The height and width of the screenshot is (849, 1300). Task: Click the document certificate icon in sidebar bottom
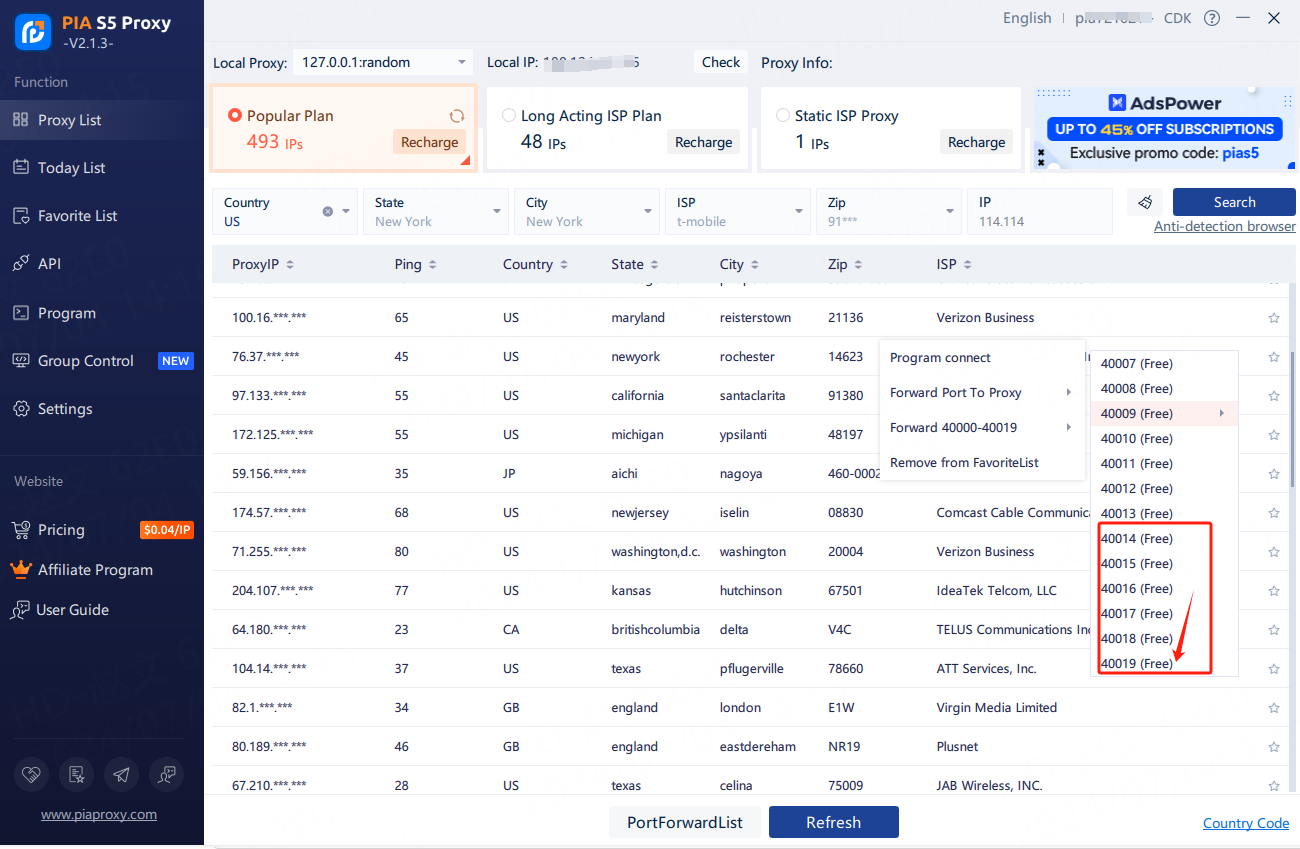click(76, 774)
